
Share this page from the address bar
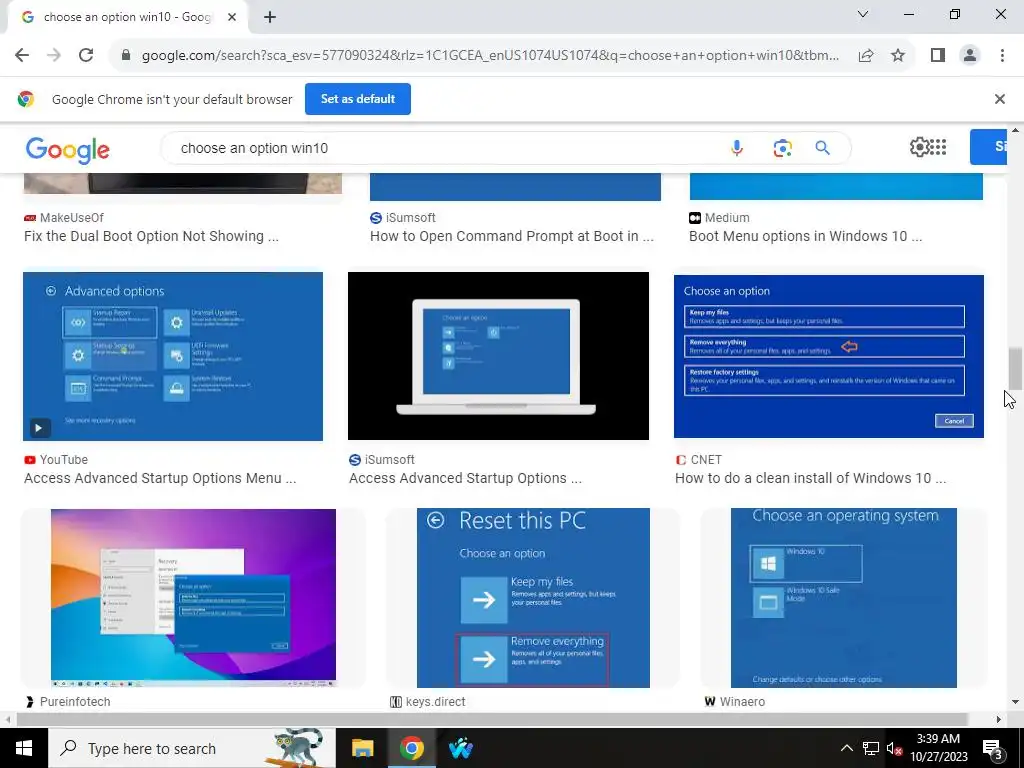point(866,56)
